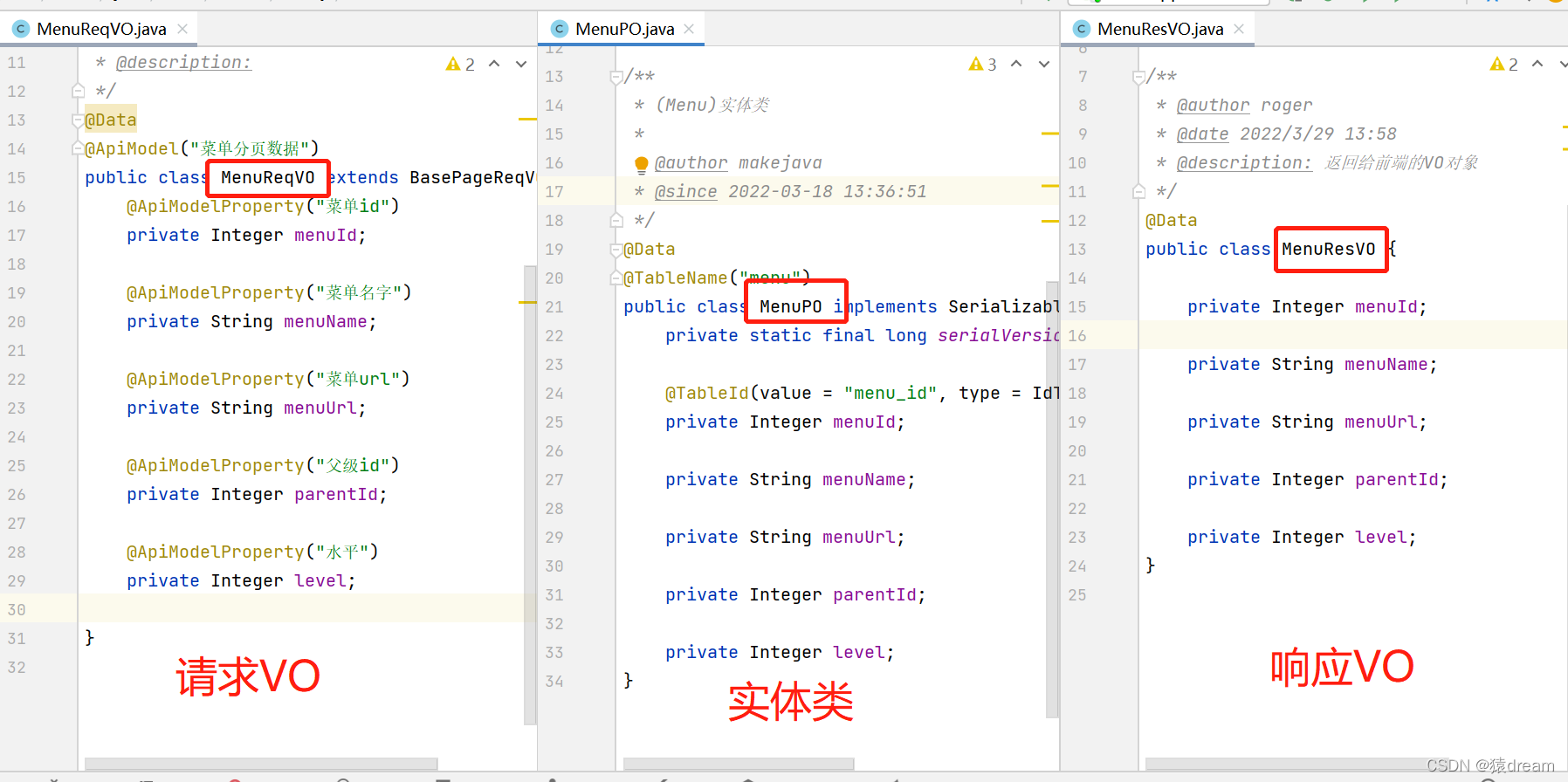This screenshot has height=782, width=1568.
Task: Collapse @TableName fold at MenuPO line 20
Action: click(616, 278)
